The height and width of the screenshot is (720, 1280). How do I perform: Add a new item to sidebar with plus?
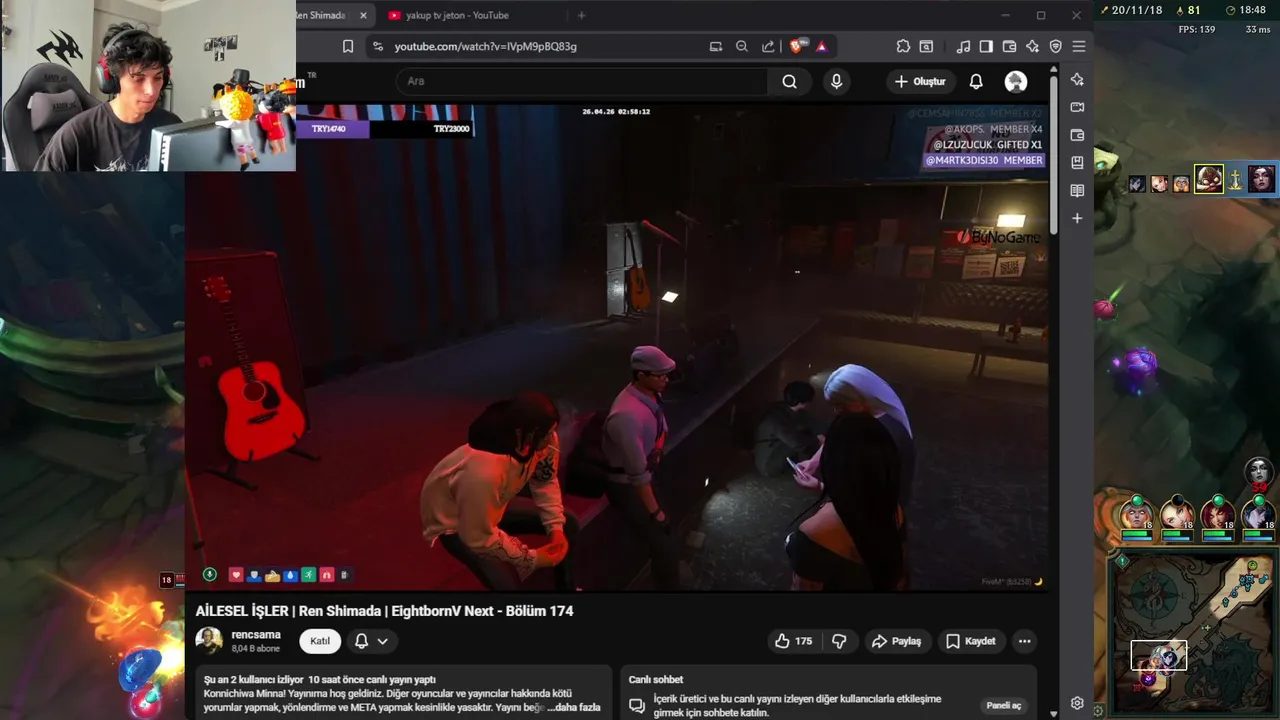pyautogui.click(x=1077, y=218)
